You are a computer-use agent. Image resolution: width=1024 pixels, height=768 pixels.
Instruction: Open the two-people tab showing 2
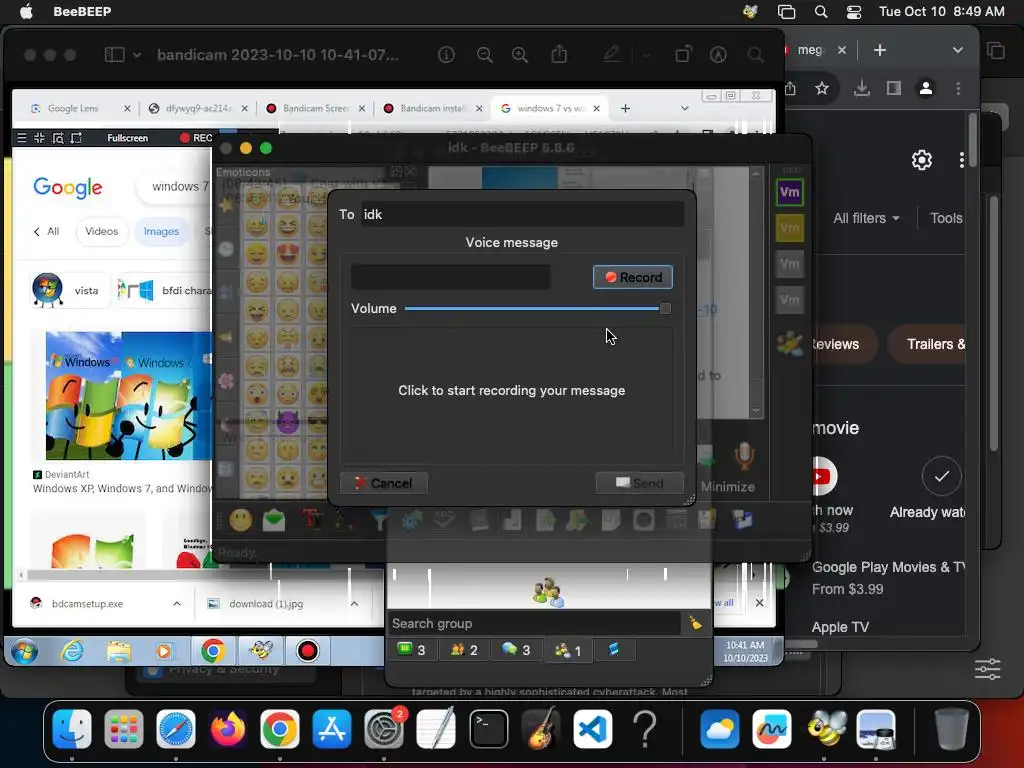point(464,650)
